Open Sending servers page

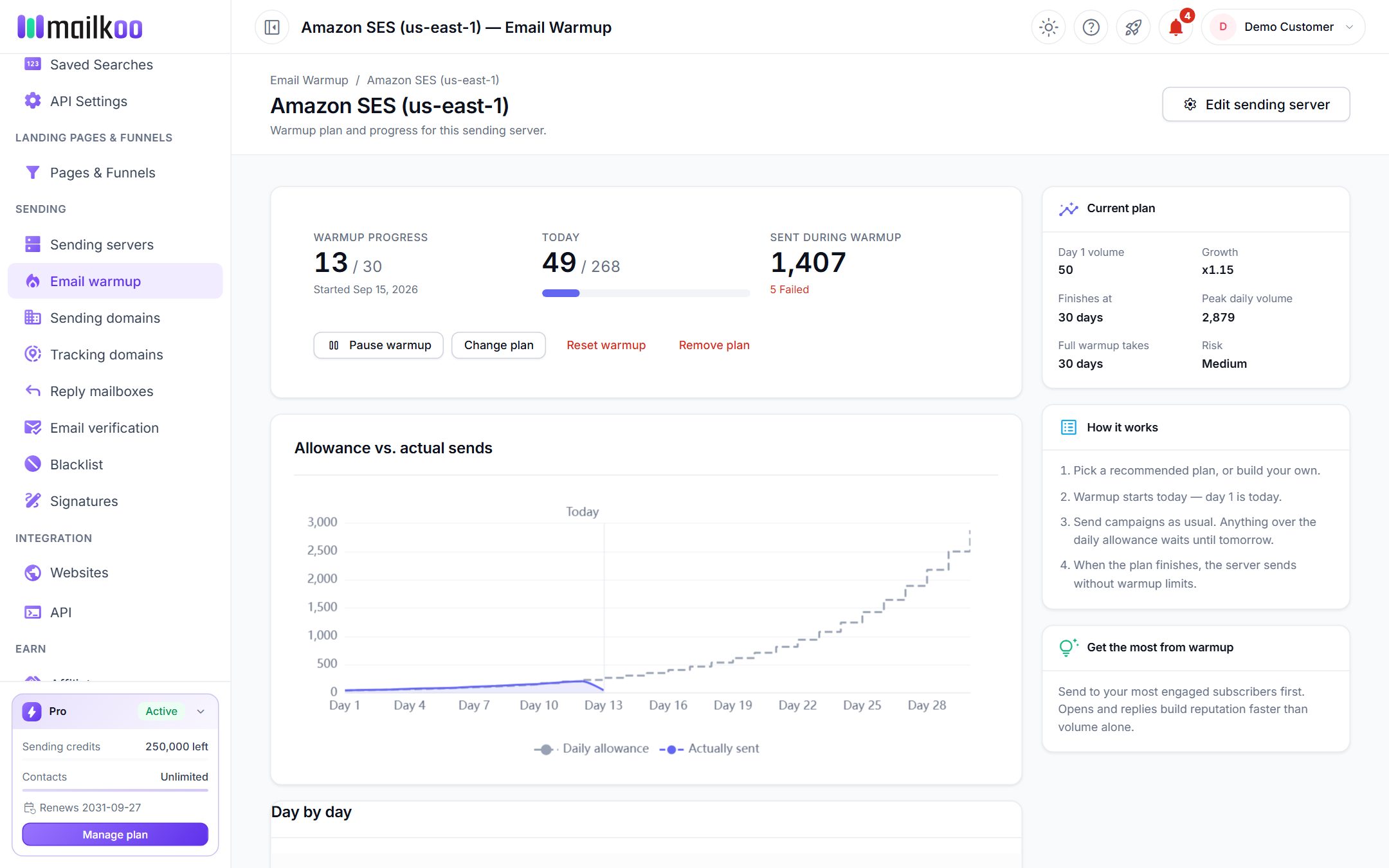coord(115,244)
